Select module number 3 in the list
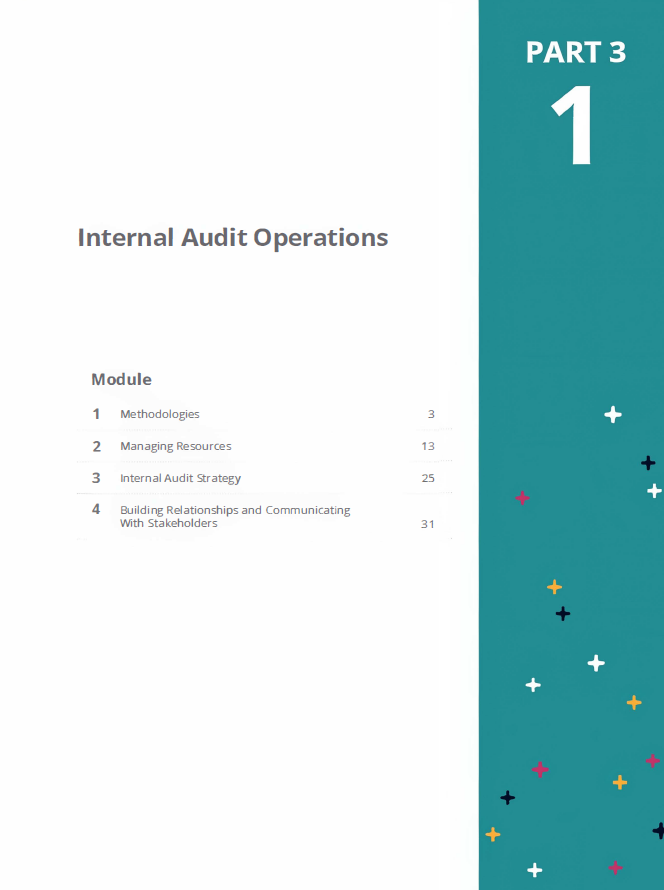Viewport: 664px width, 890px height. tap(96, 478)
